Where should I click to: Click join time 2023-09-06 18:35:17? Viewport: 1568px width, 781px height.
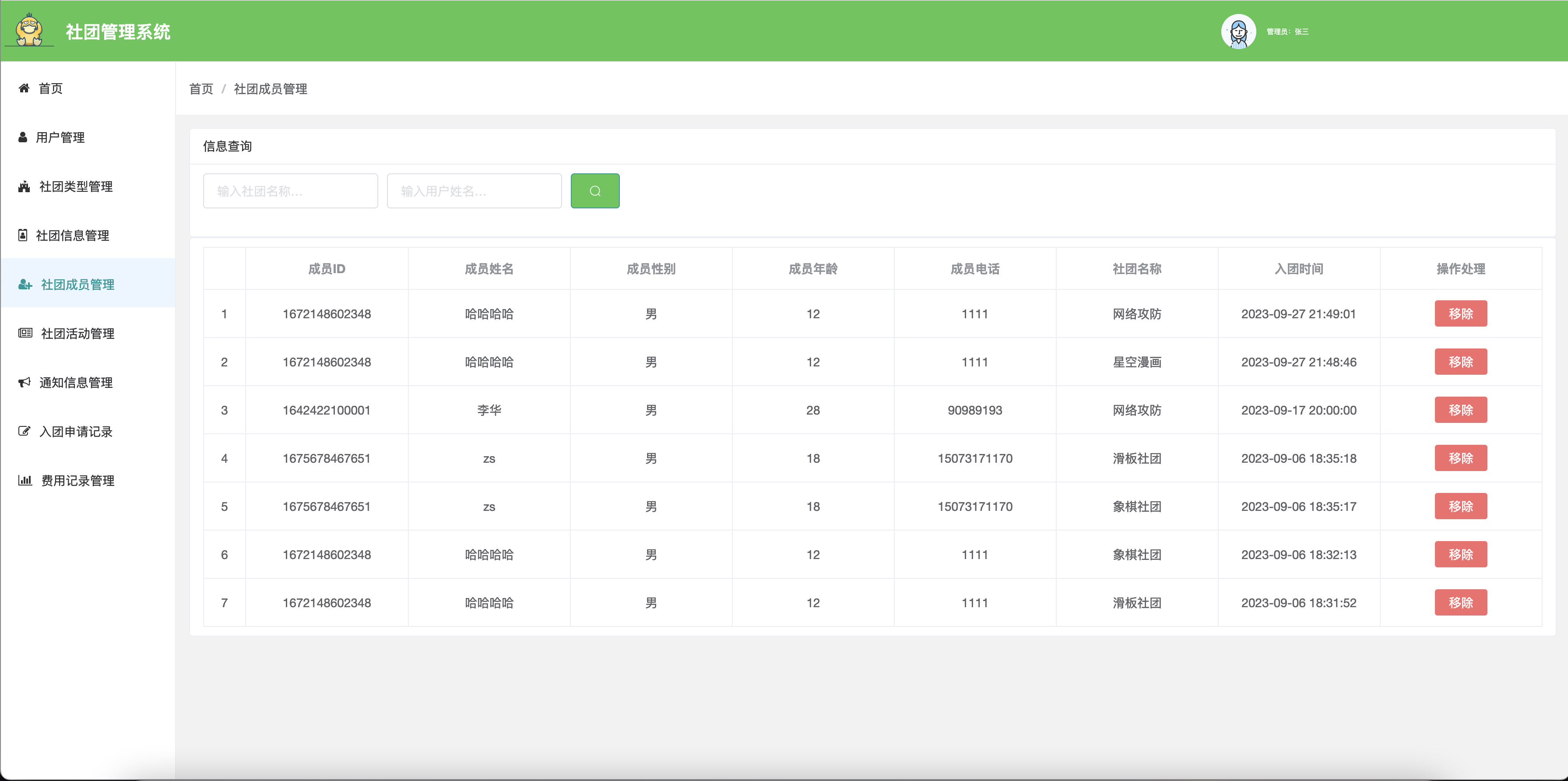click(x=1298, y=506)
